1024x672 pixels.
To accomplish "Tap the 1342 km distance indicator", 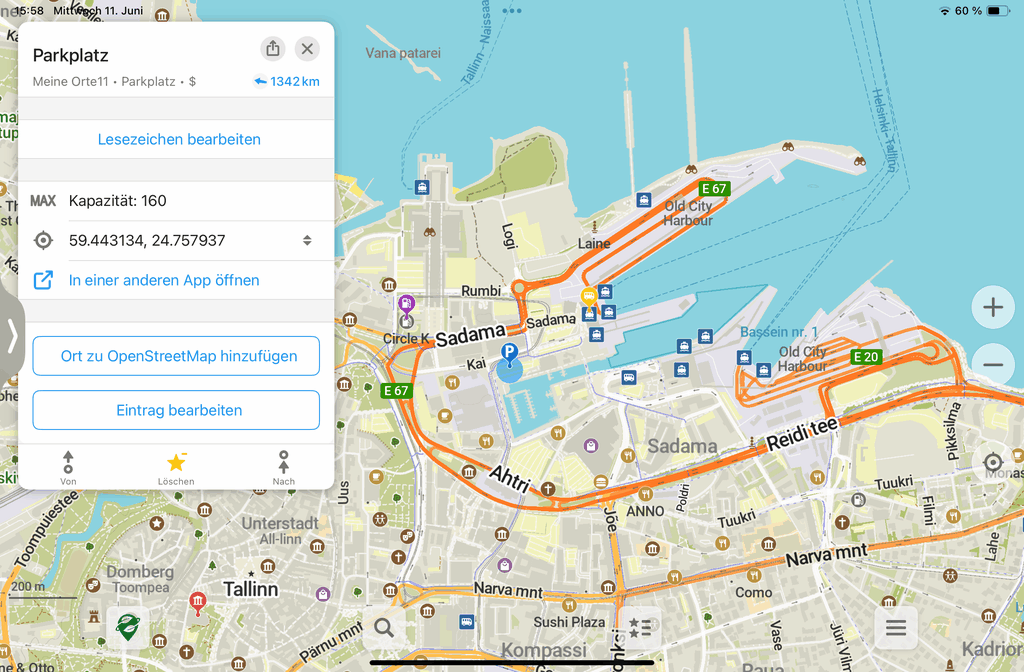I will click(x=287, y=82).
